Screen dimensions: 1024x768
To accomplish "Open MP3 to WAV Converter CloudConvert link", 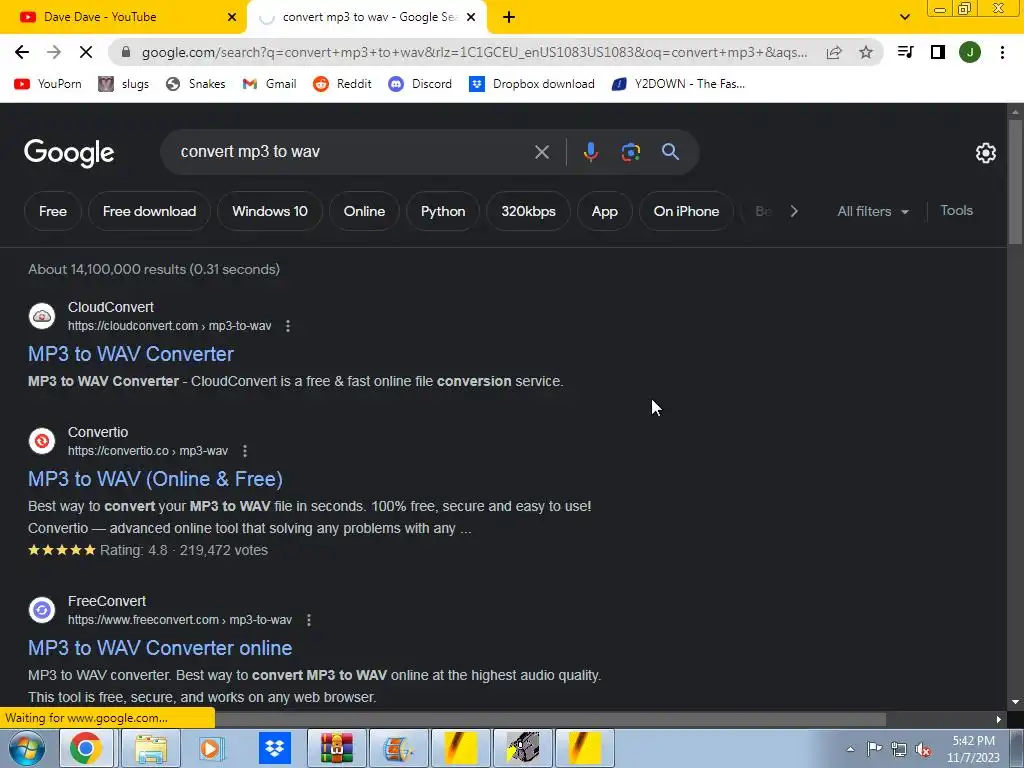I will coord(131,354).
